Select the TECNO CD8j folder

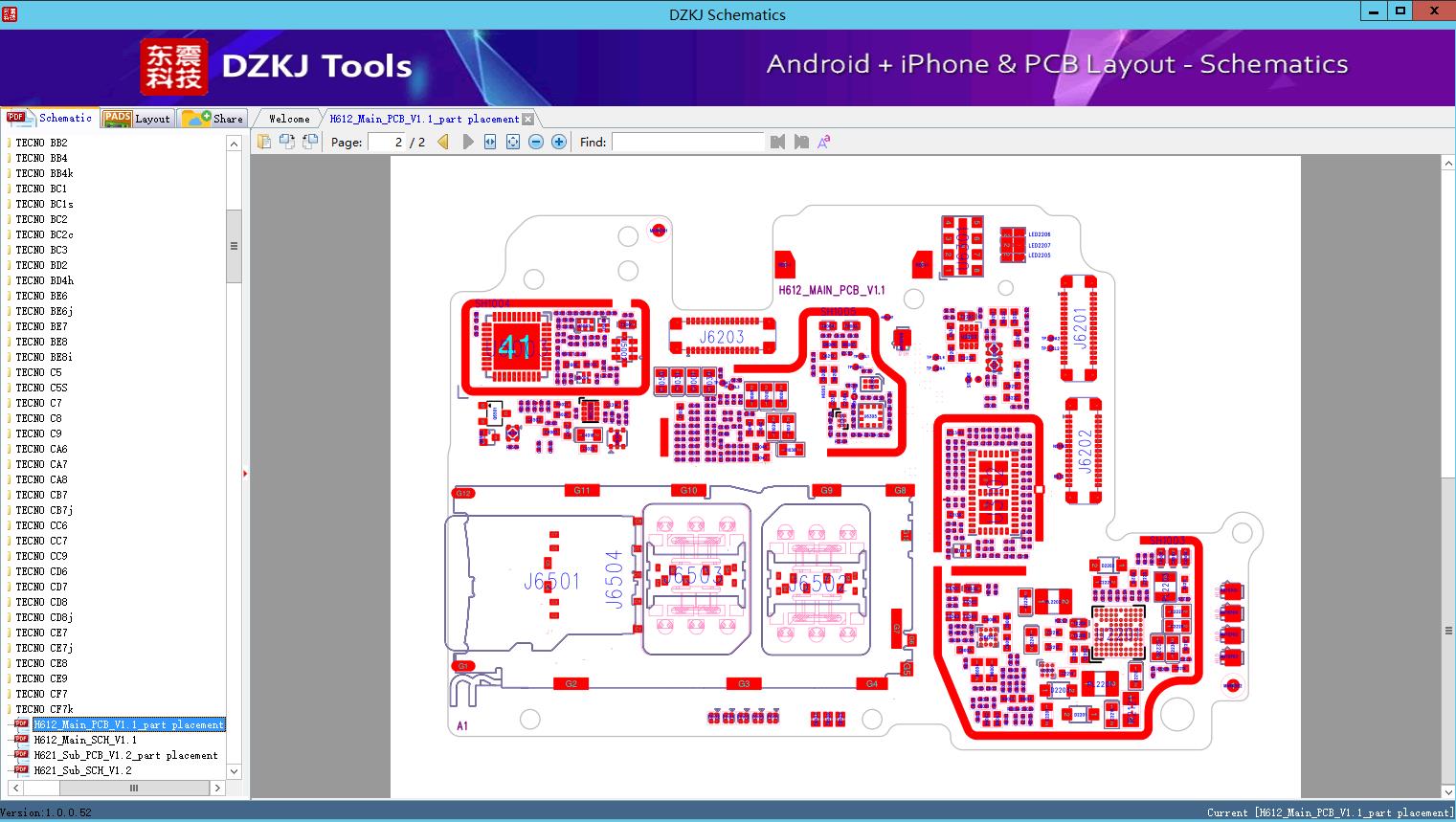(x=44, y=617)
